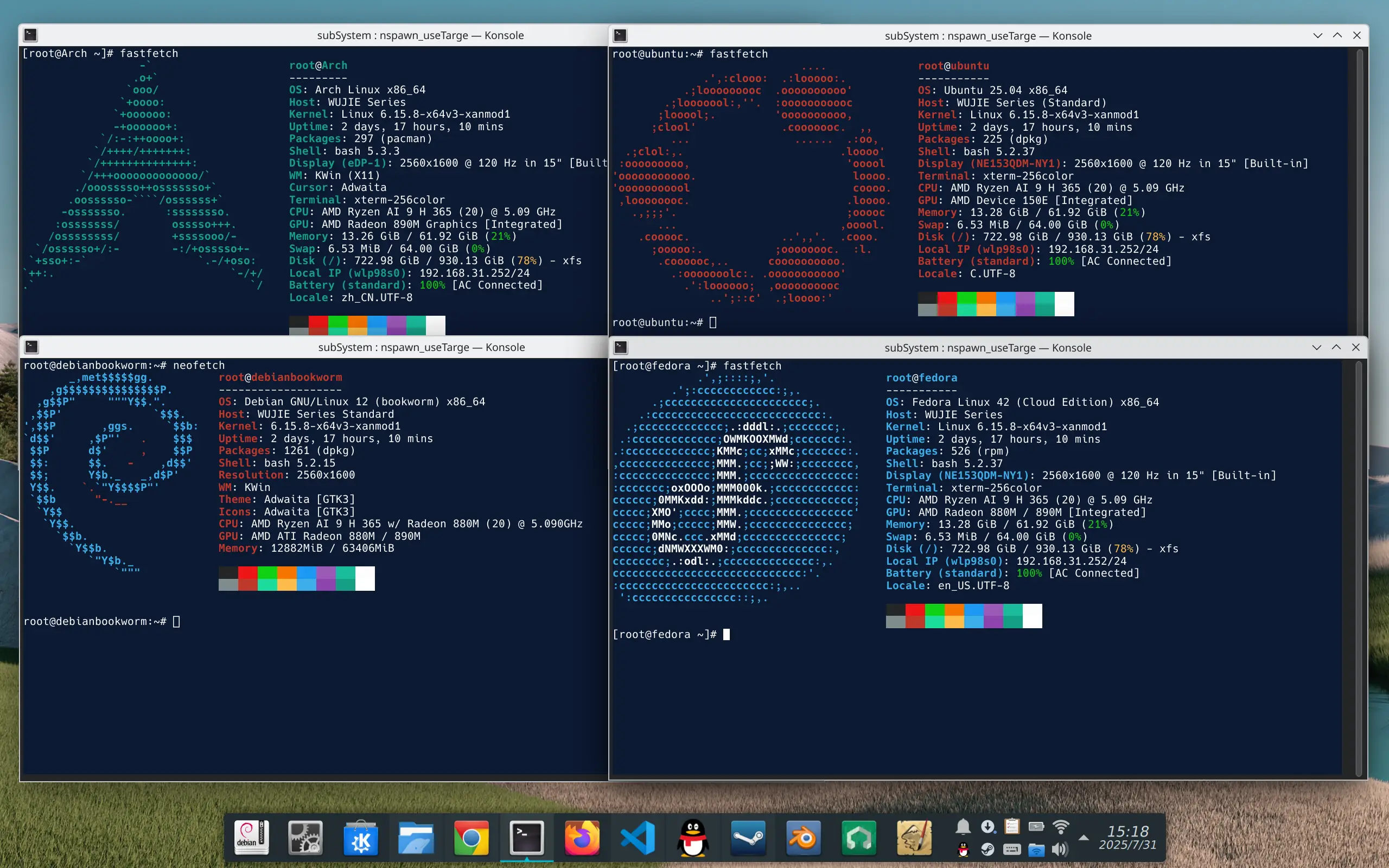Open the Debian package archive dock icon
The height and width of the screenshot is (868, 1389).
click(251, 838)
